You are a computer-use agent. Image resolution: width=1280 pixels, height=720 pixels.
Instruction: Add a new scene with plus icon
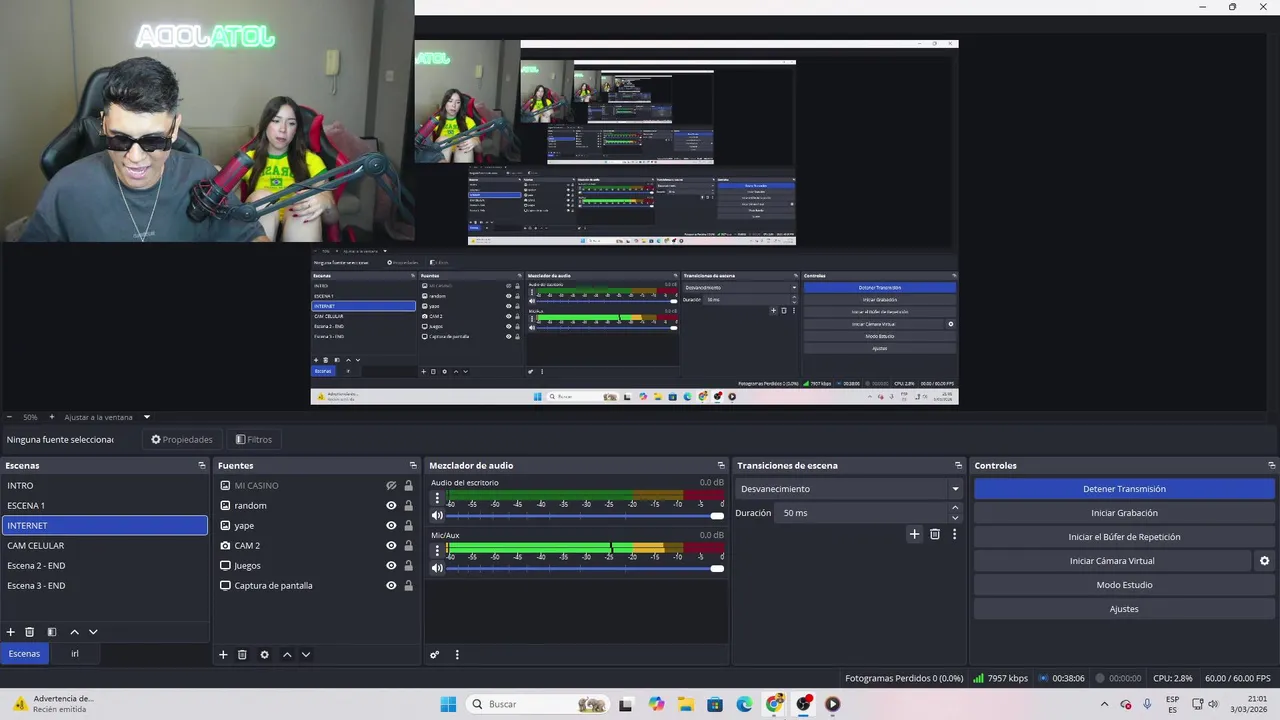11,632
